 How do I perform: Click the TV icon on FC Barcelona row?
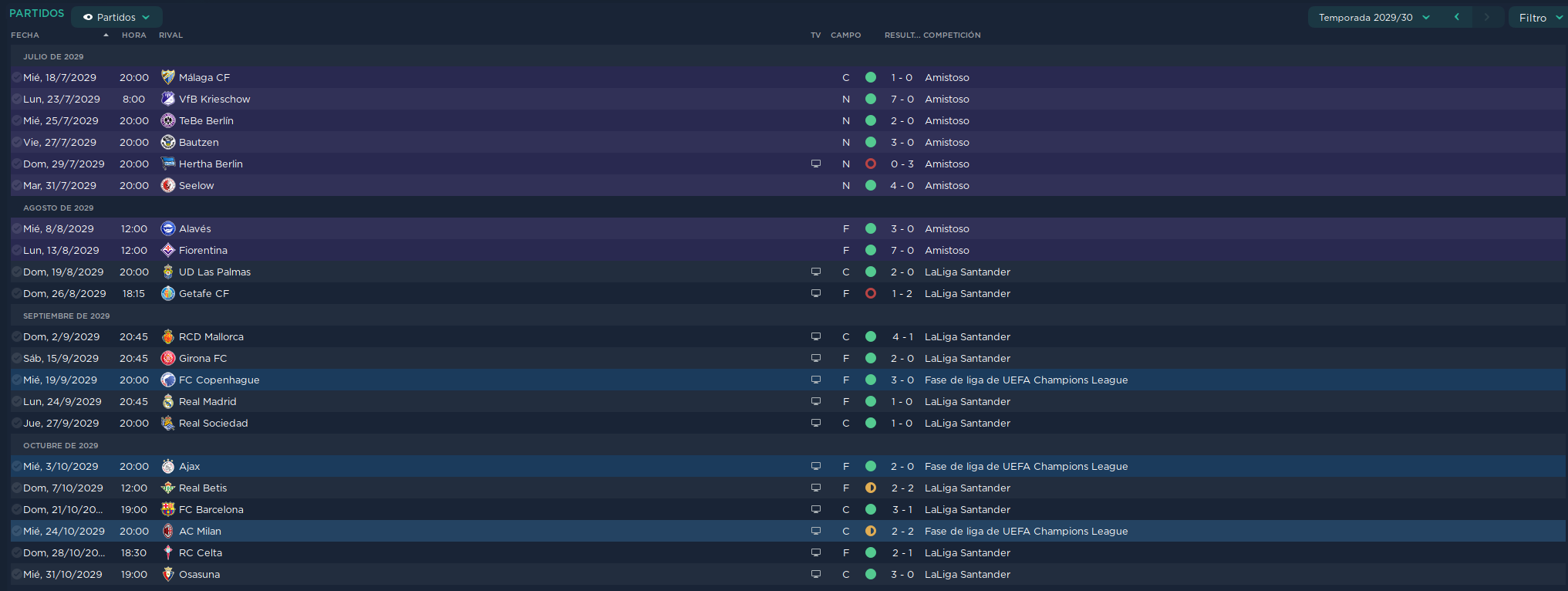pyautogui.click(x=815, y=509)
